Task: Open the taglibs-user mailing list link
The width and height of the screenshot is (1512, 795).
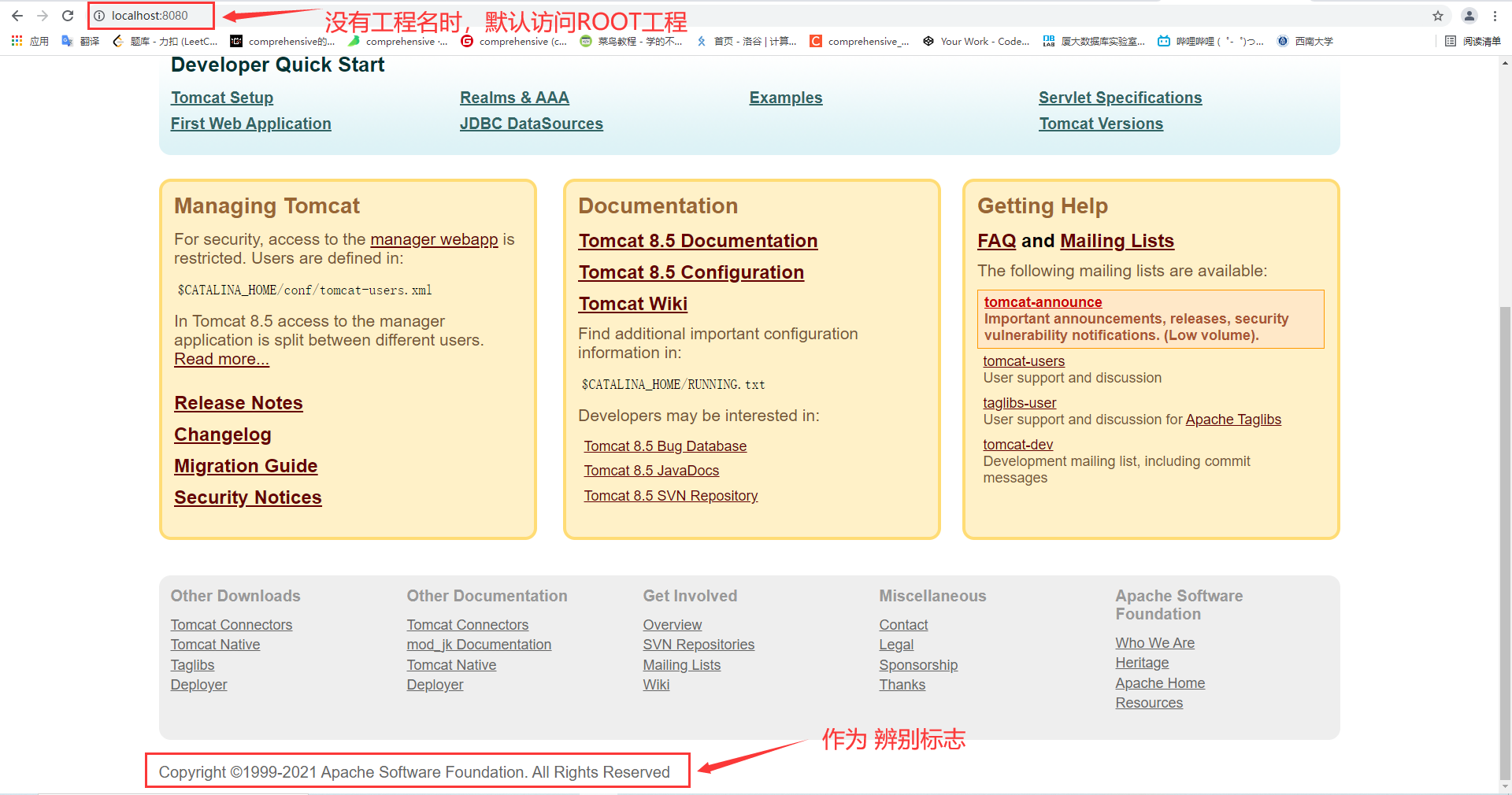Action: point(1020,403)
